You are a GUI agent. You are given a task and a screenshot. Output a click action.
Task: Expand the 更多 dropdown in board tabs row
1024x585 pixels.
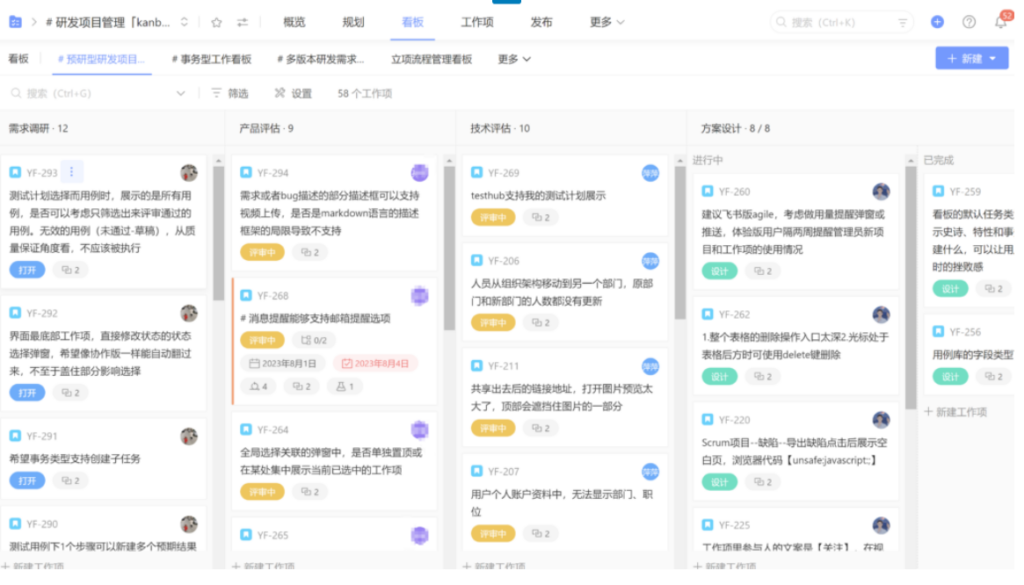pos(514,59)
